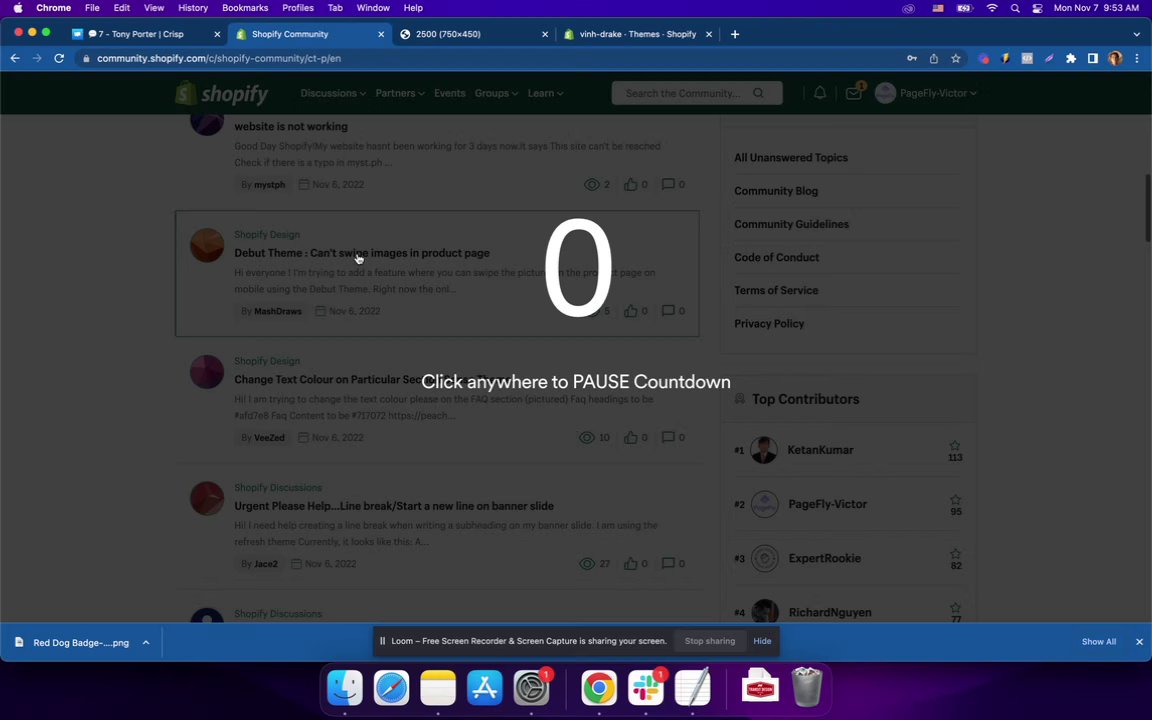
Task: Open the Chrome extensions puzzle icon
Action: (x=1070, y=58)
